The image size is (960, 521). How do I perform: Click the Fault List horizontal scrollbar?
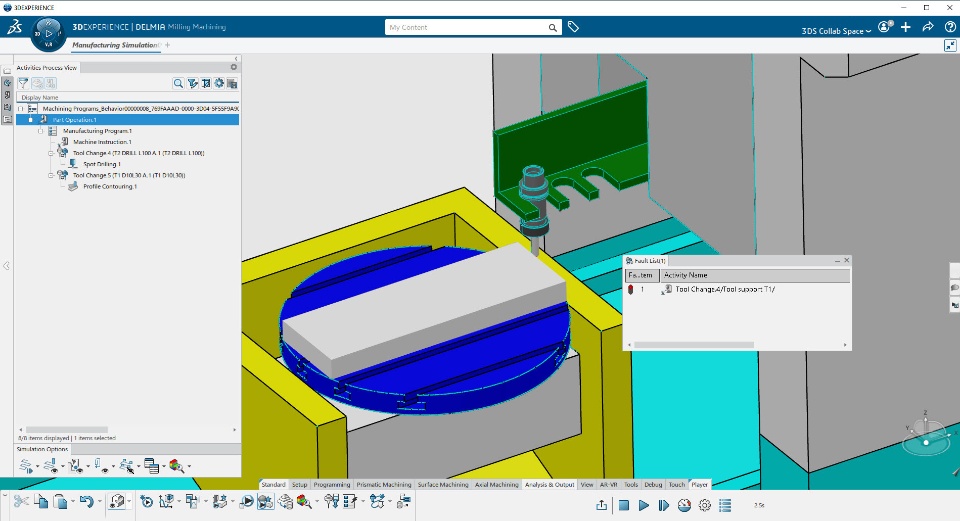(694, 345)
